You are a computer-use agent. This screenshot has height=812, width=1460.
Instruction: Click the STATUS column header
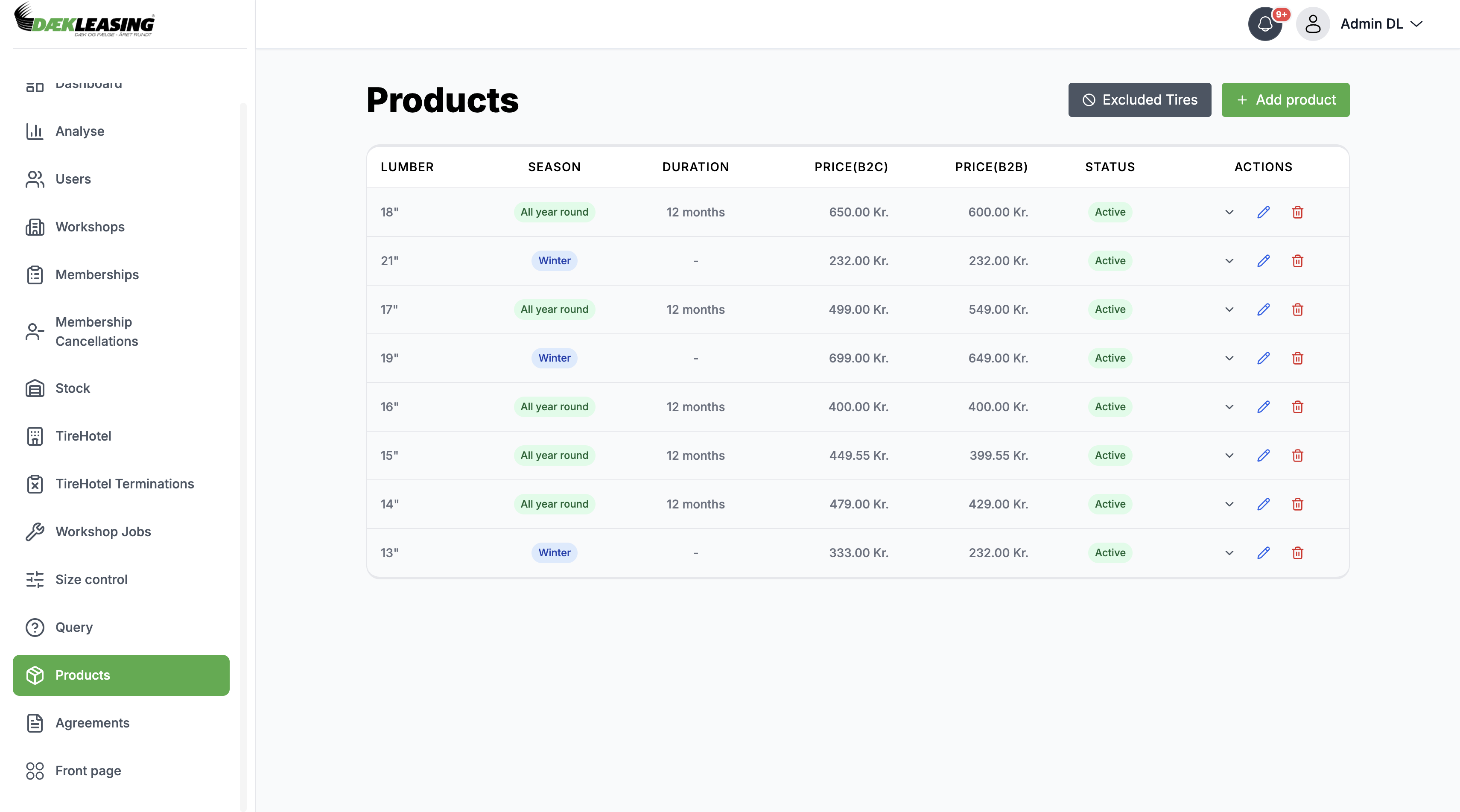tap(1110, 166)
